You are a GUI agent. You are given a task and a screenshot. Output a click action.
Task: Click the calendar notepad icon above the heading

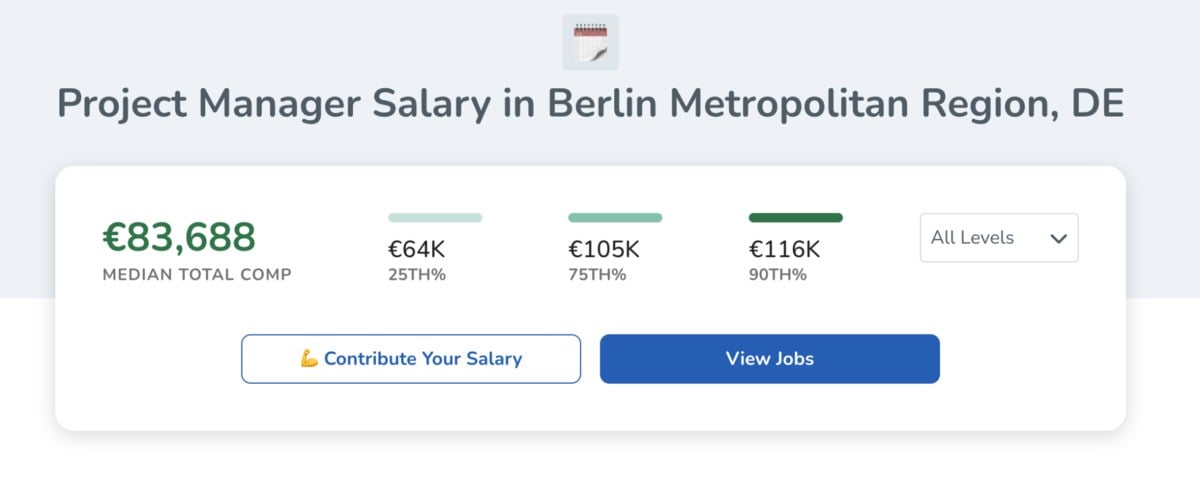(x=590, y=42)
